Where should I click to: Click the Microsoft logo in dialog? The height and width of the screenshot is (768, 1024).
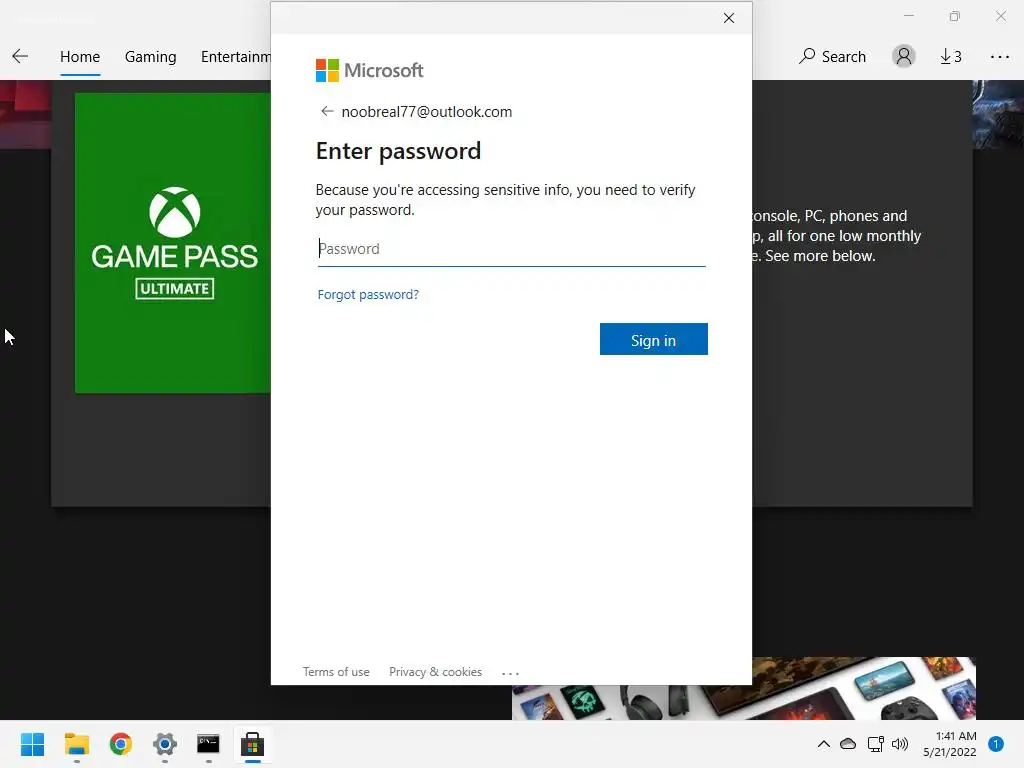[370, 70]
